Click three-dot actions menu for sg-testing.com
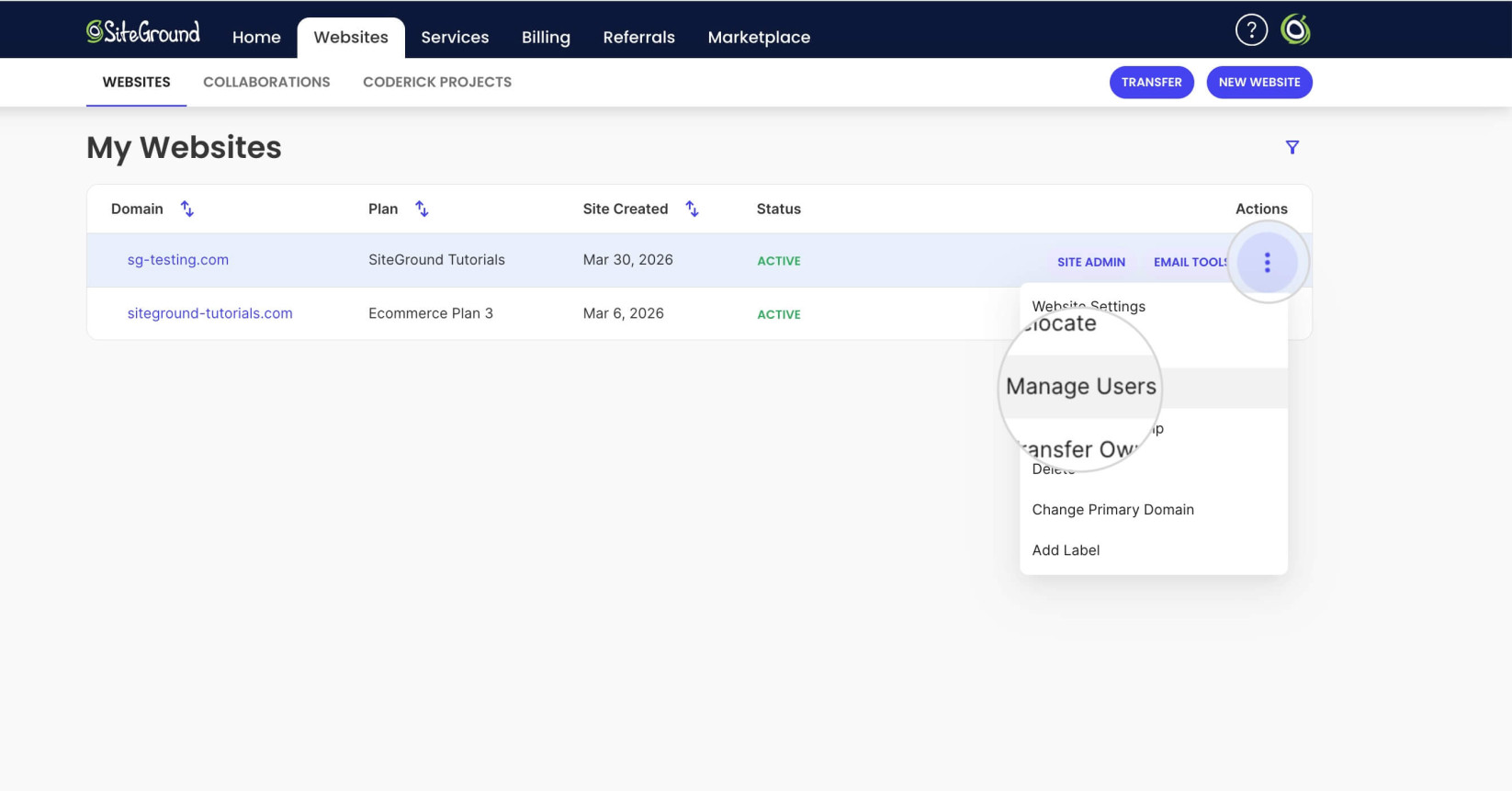 coord(1267,262)
